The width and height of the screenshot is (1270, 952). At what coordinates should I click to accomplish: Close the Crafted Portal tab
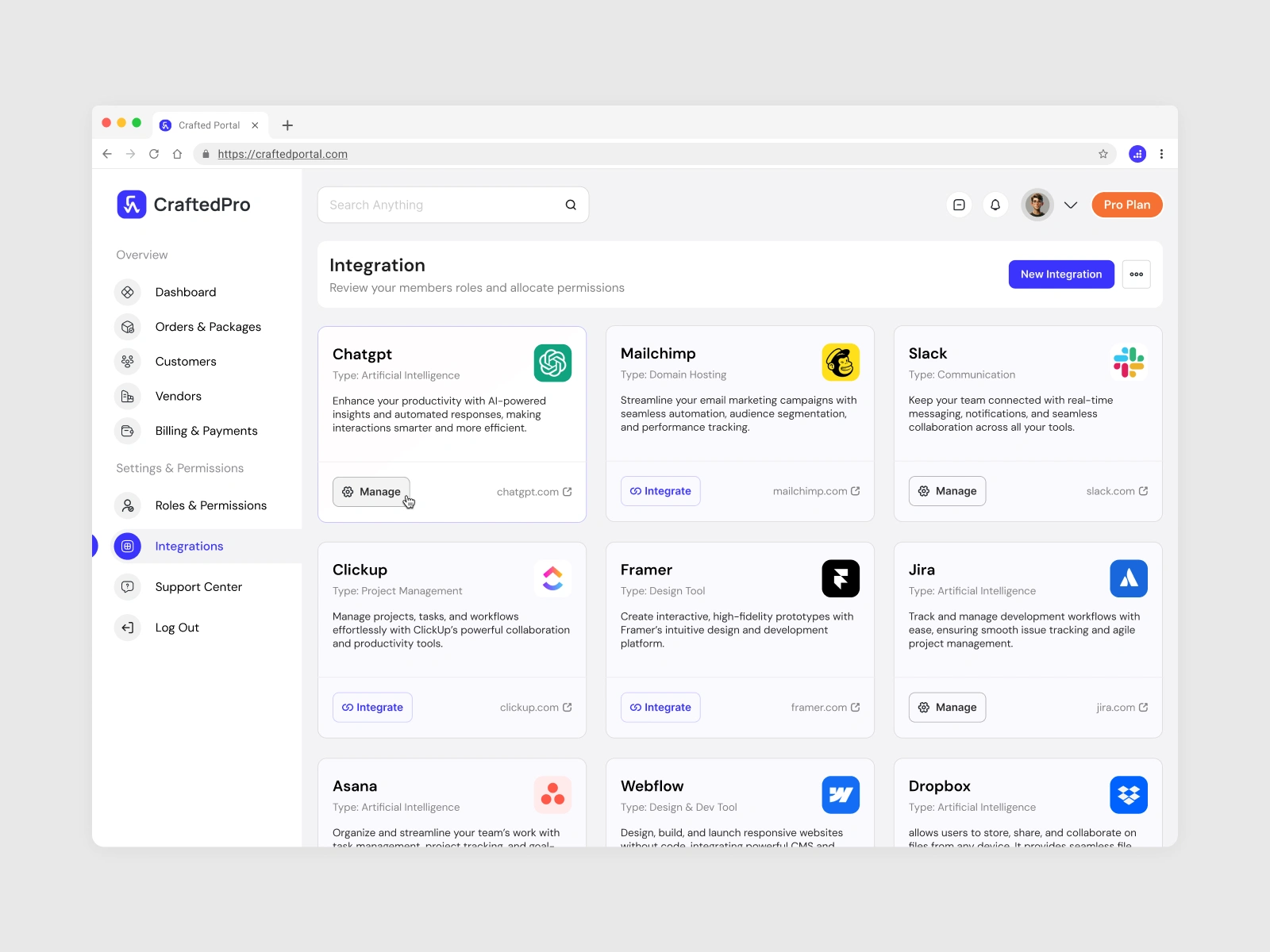(255, 125)
